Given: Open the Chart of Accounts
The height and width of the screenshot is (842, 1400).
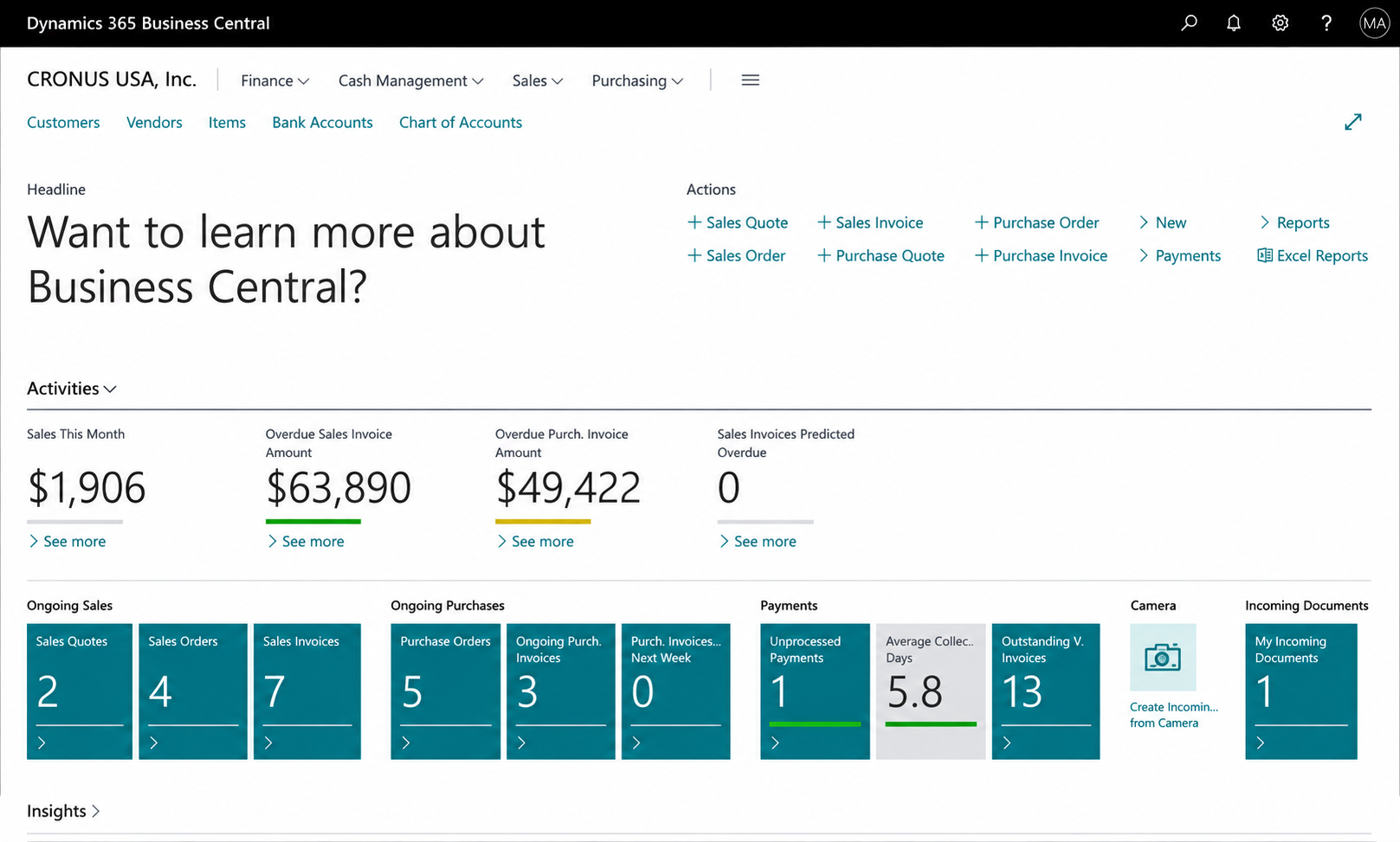Looking at the screenshot, I should pos(461,122).
